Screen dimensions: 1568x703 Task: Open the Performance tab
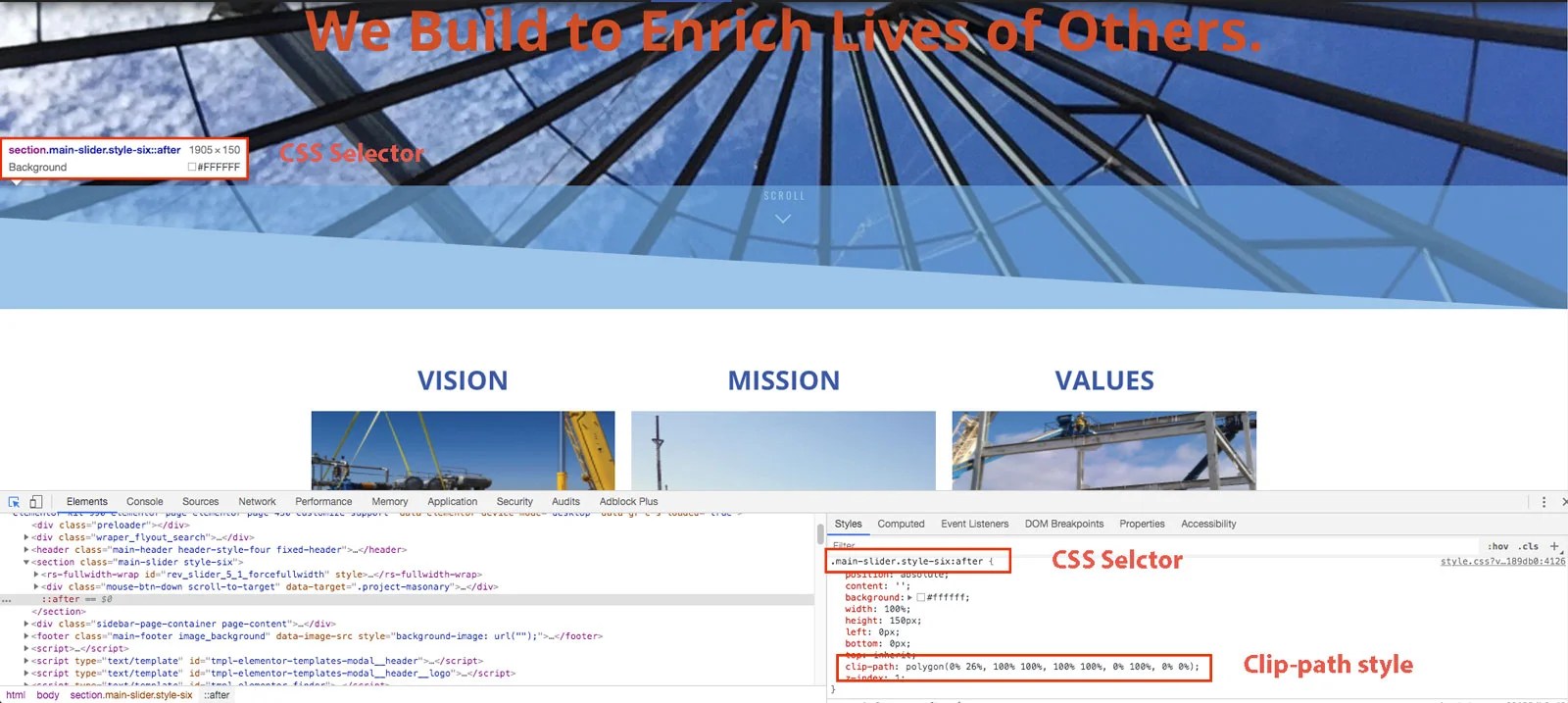pos(323,501)
